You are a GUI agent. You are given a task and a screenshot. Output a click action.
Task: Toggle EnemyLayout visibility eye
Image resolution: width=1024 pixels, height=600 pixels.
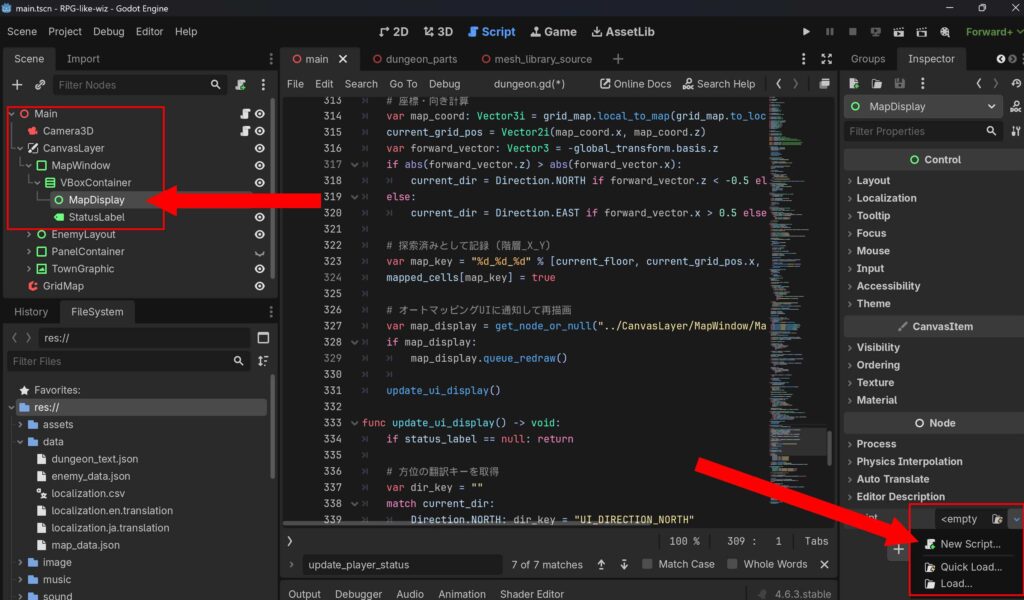pyautogui.click(x=260, y=234)
